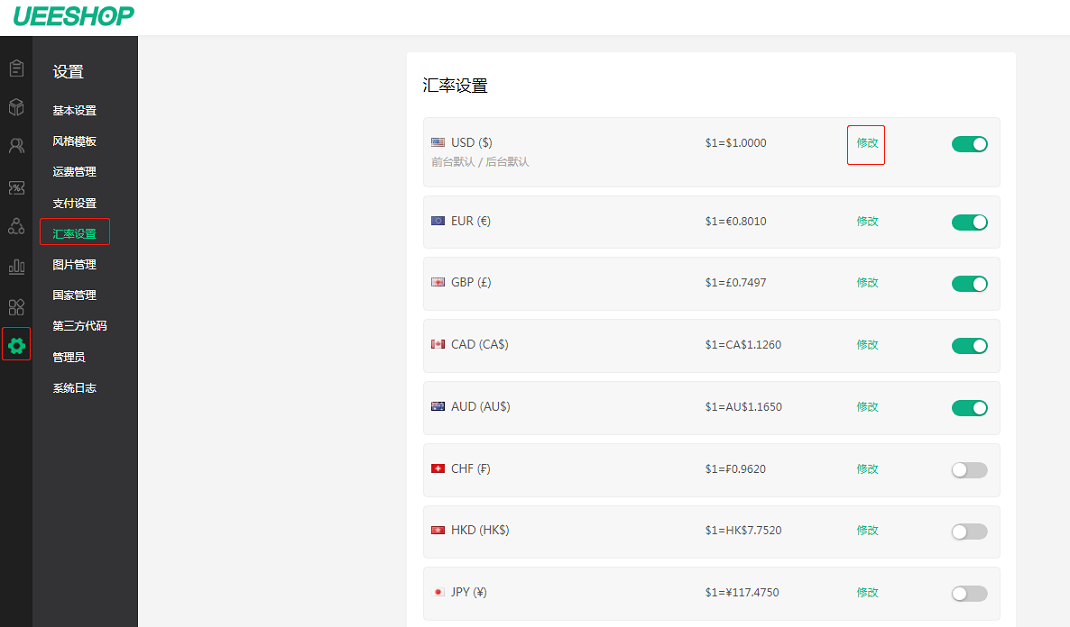This screenshot has height=627, width=1070.
Task: Click the rate text $1=CA$1.1260
Action: click(x=743, y=345)
